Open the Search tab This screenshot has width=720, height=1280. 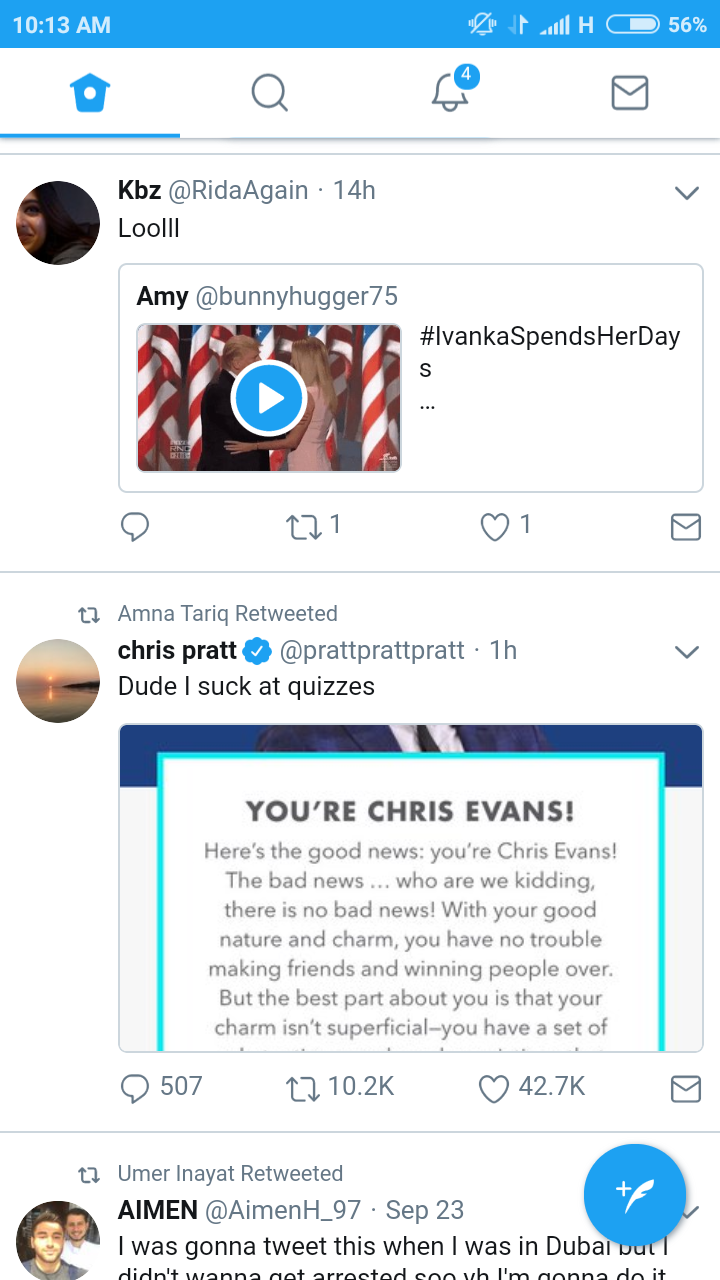tap(269, 93)
